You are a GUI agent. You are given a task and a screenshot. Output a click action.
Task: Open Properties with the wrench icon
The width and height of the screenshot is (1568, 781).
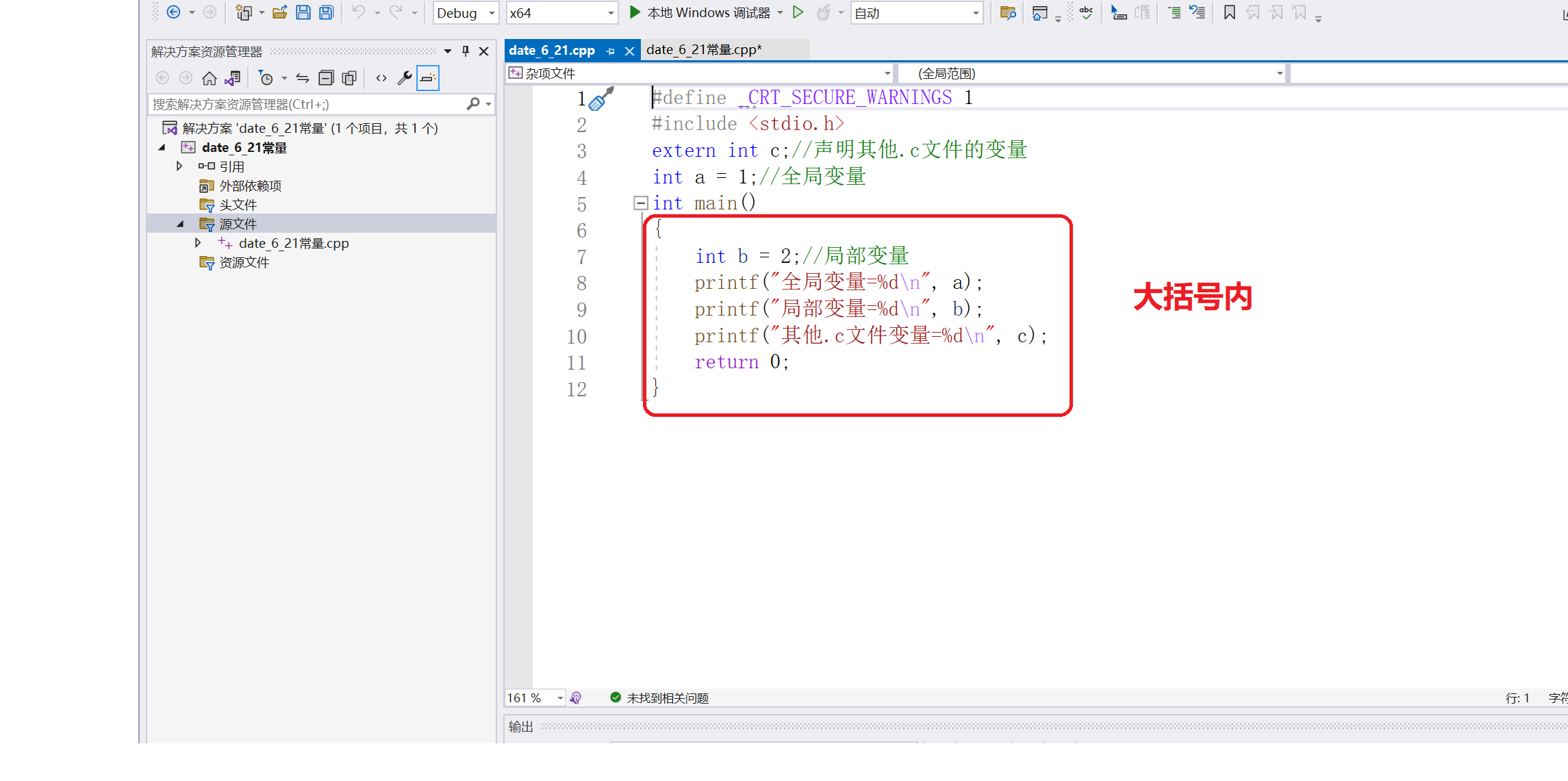tap(404, 78)
